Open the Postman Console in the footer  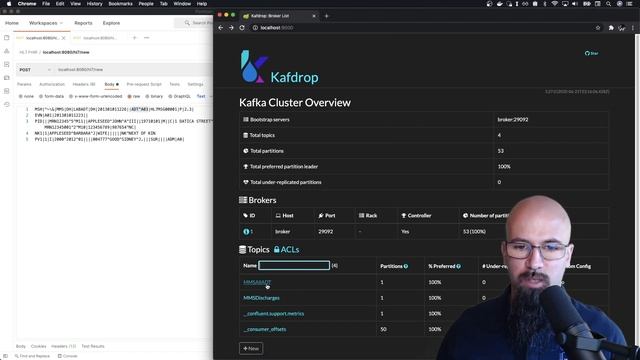point(68,356)
